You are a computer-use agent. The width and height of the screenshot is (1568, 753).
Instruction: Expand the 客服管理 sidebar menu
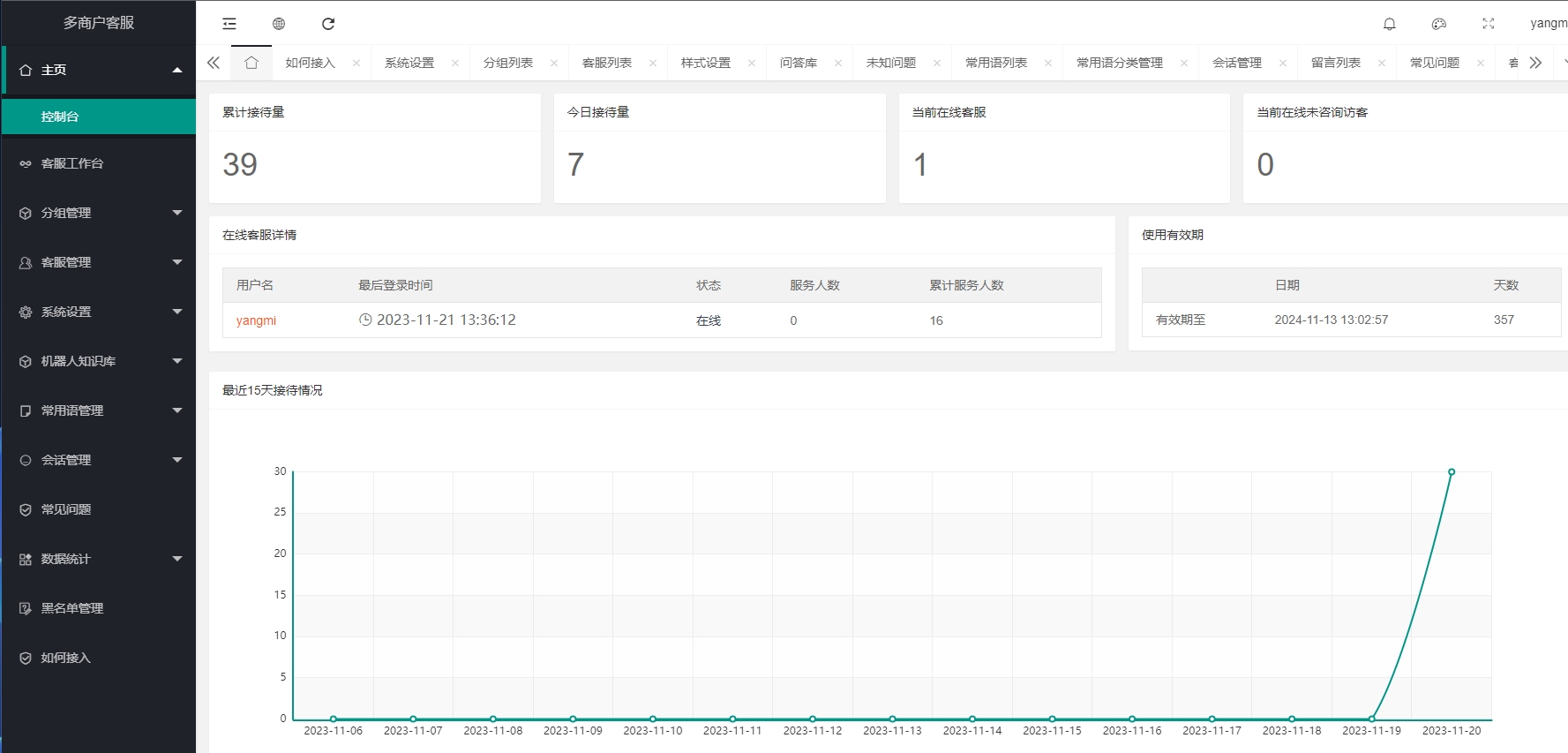(x=98, y=262)
